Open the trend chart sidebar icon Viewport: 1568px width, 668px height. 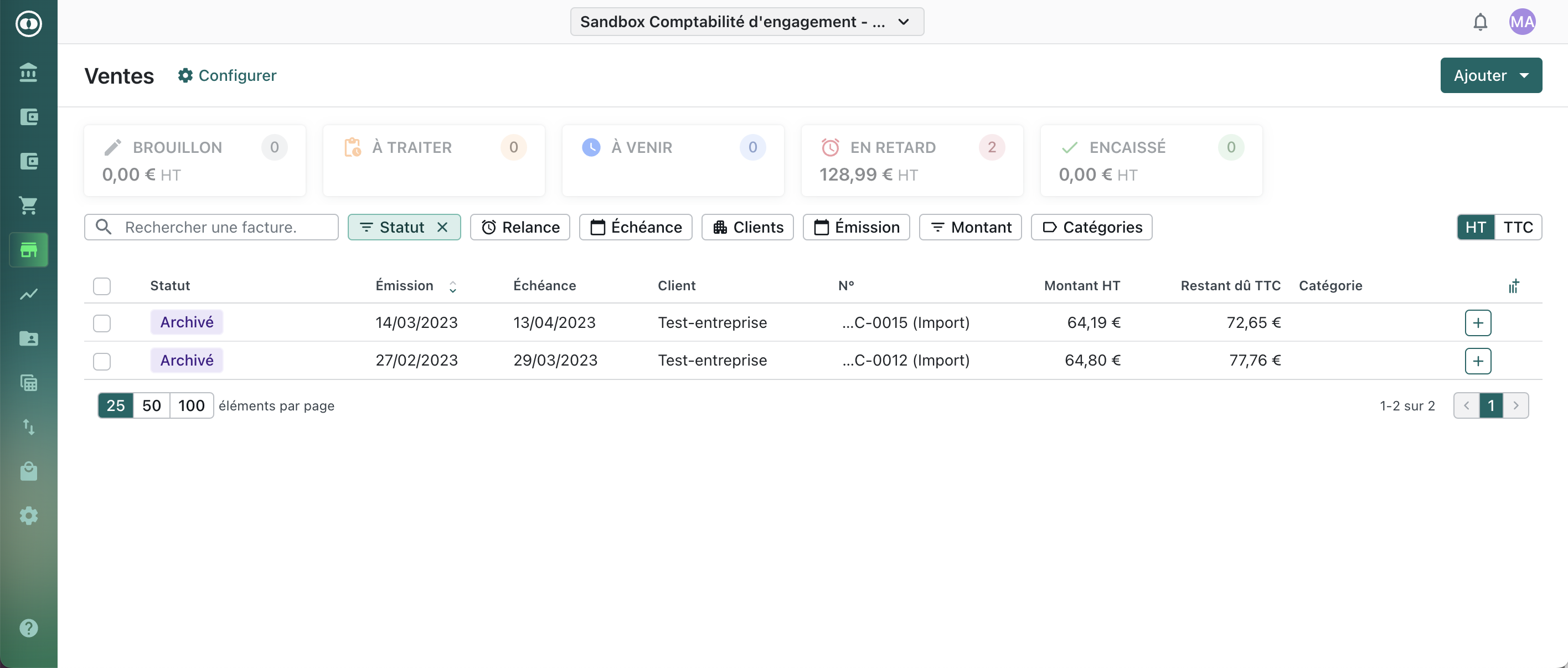coord(28,294)
